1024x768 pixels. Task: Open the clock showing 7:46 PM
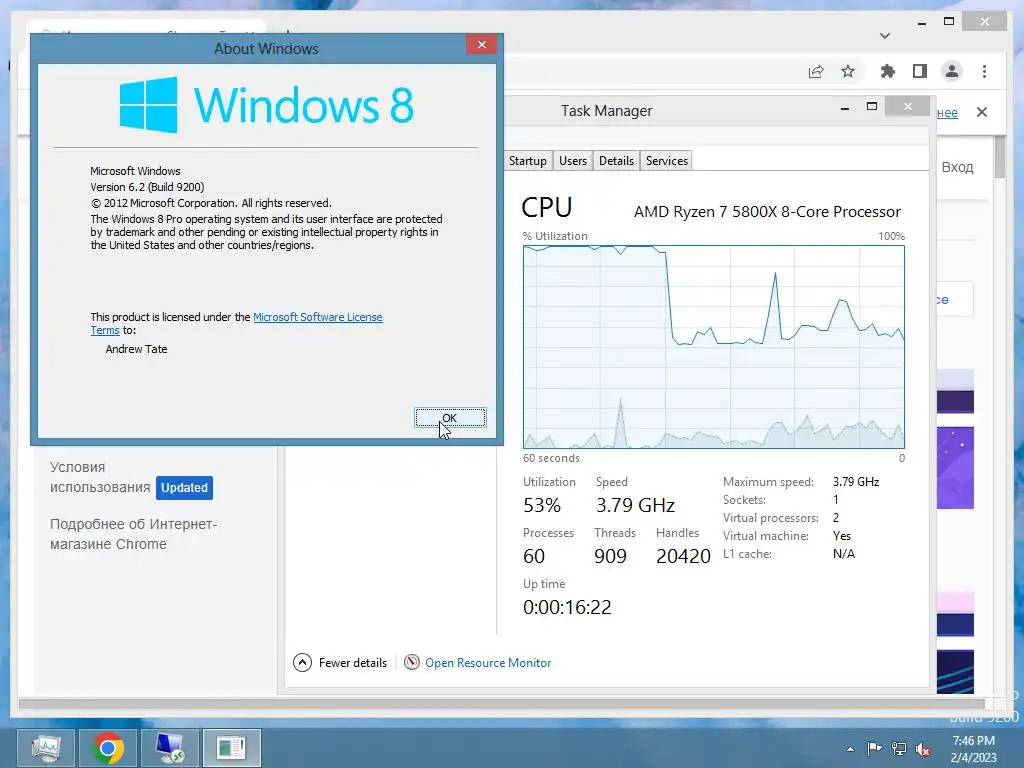tap(973, 749)
